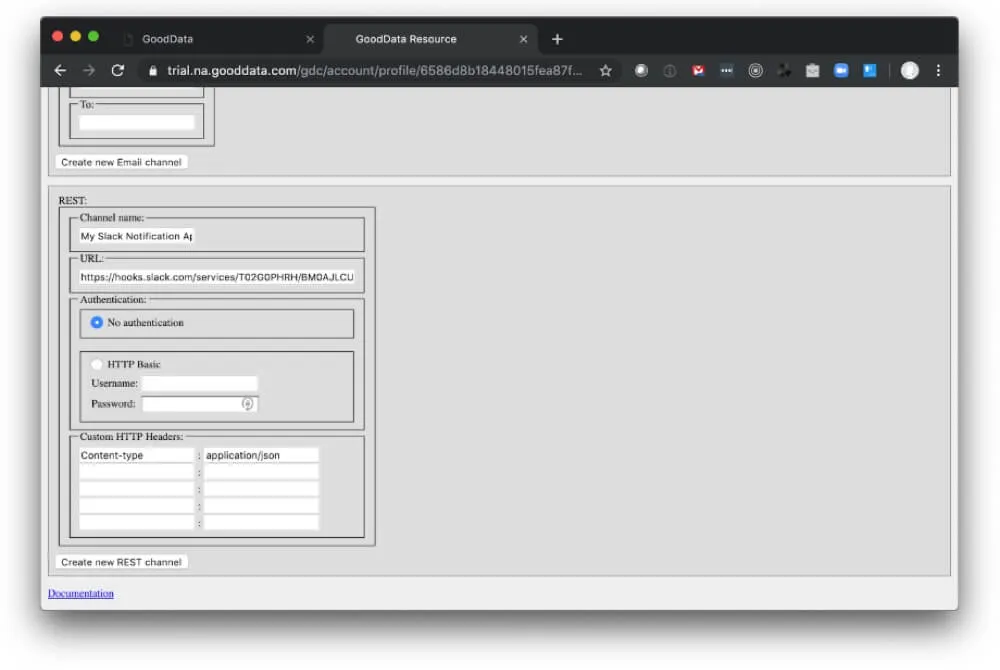Bookmark this page using the star icon
Screen dimensions: 1000x670
click(x=606, y=71)
